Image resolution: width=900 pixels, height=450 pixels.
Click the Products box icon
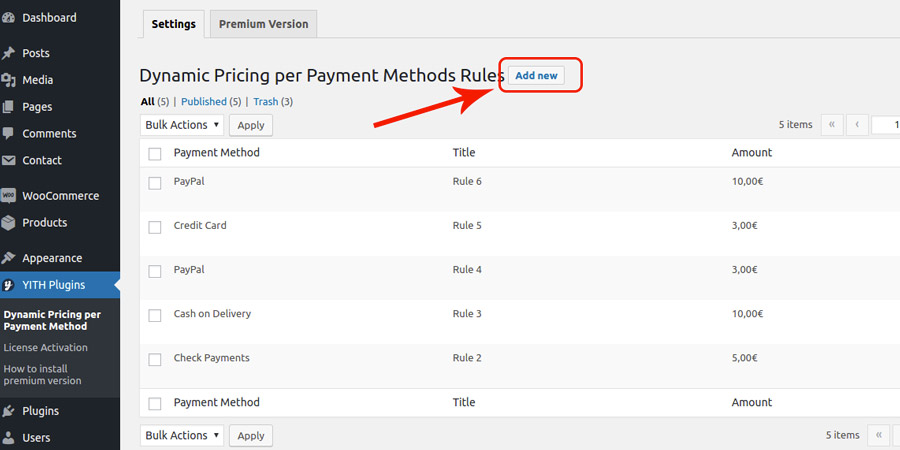(x=8, y=223)
